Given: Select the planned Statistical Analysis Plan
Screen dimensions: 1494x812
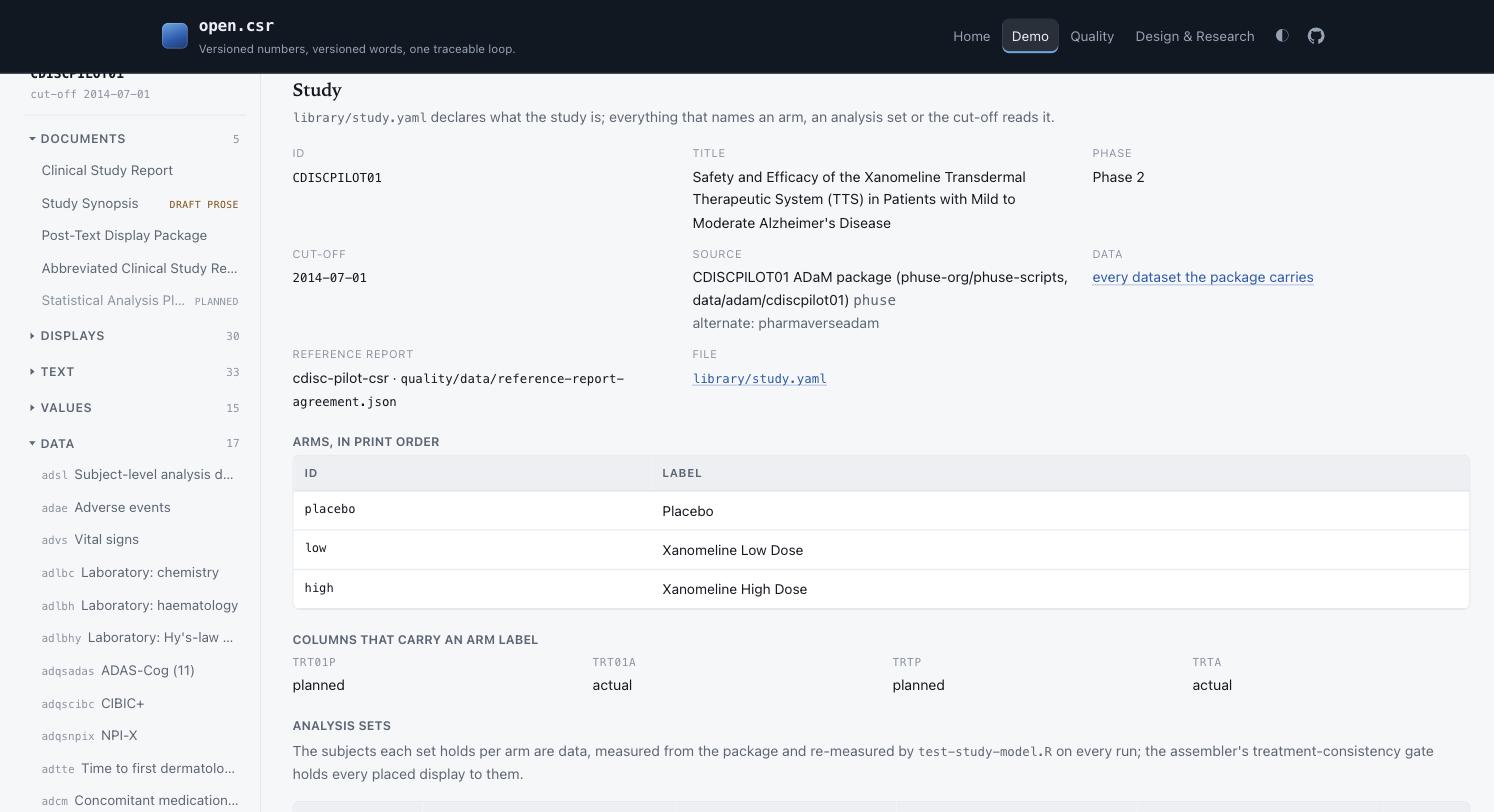Looking at the screenshot, I should click(x=140, y=301).
